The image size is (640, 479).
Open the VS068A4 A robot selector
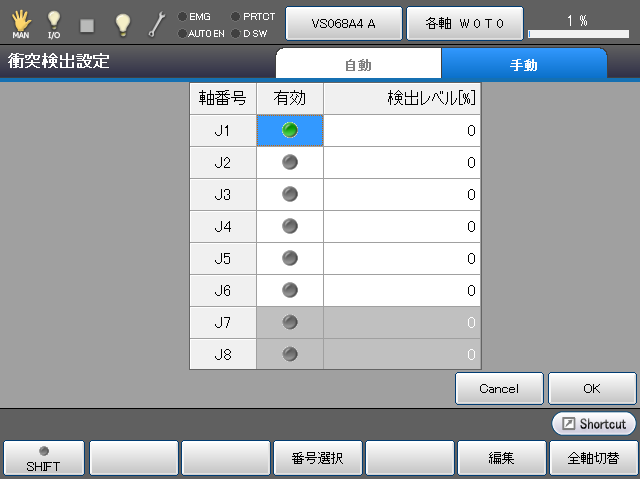coord(343,23)
